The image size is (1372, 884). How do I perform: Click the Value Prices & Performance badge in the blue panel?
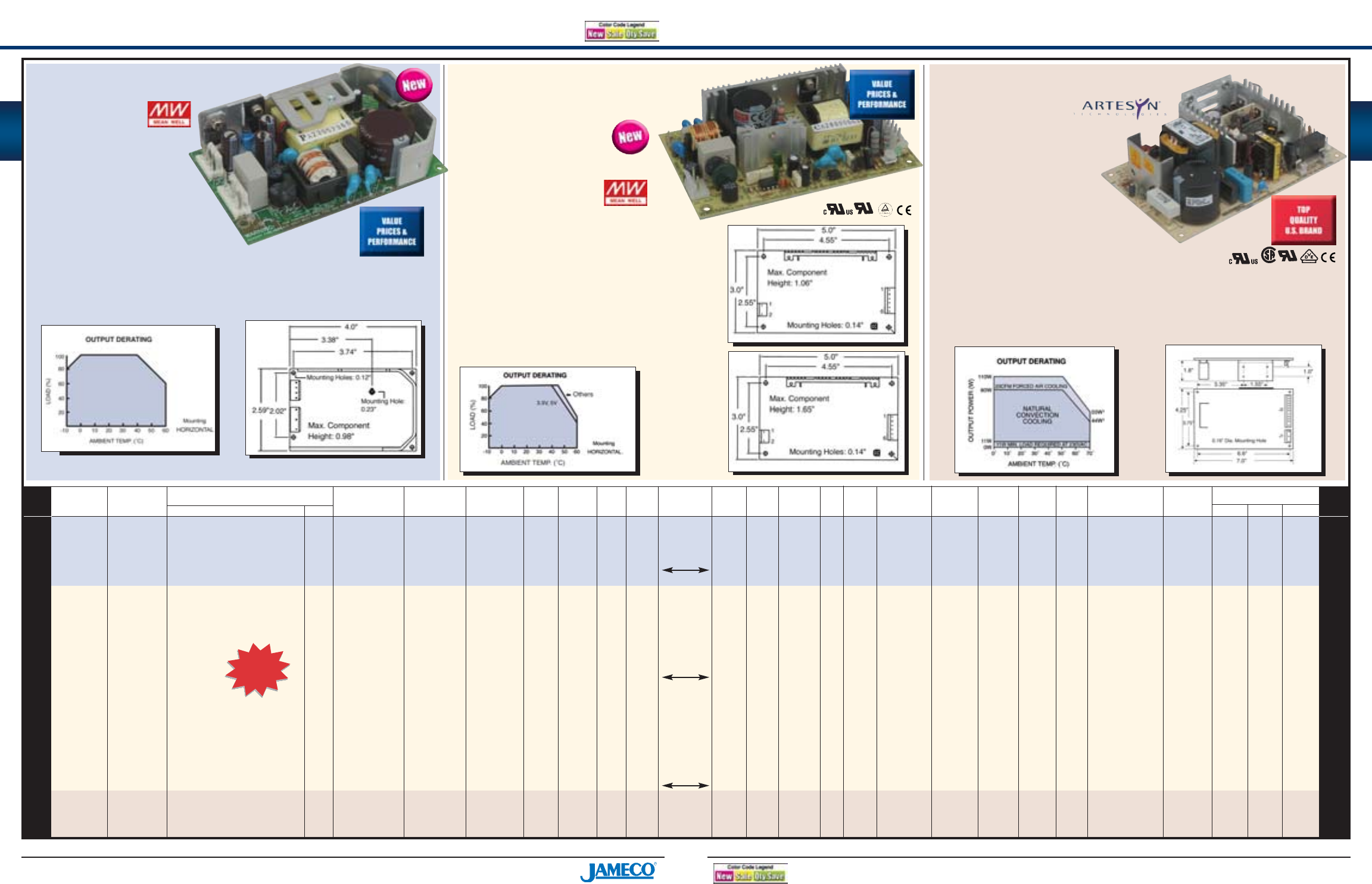click(x=392, y=232)
